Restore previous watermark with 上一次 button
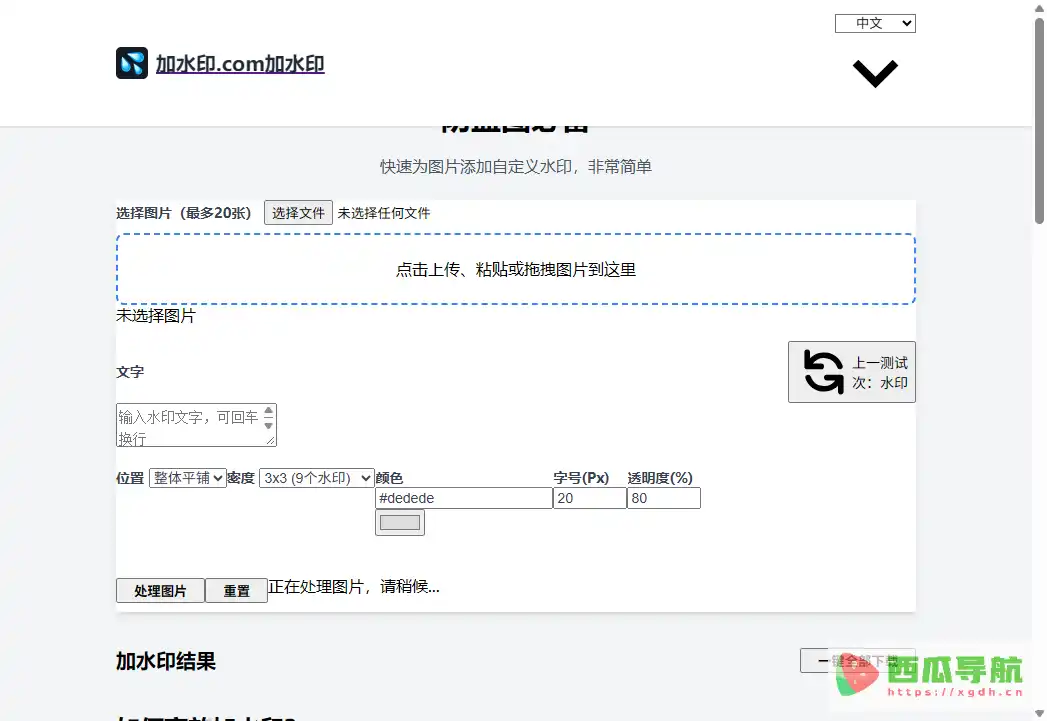The height and width of the screenshot is (721, 1047). coord(851,373)
